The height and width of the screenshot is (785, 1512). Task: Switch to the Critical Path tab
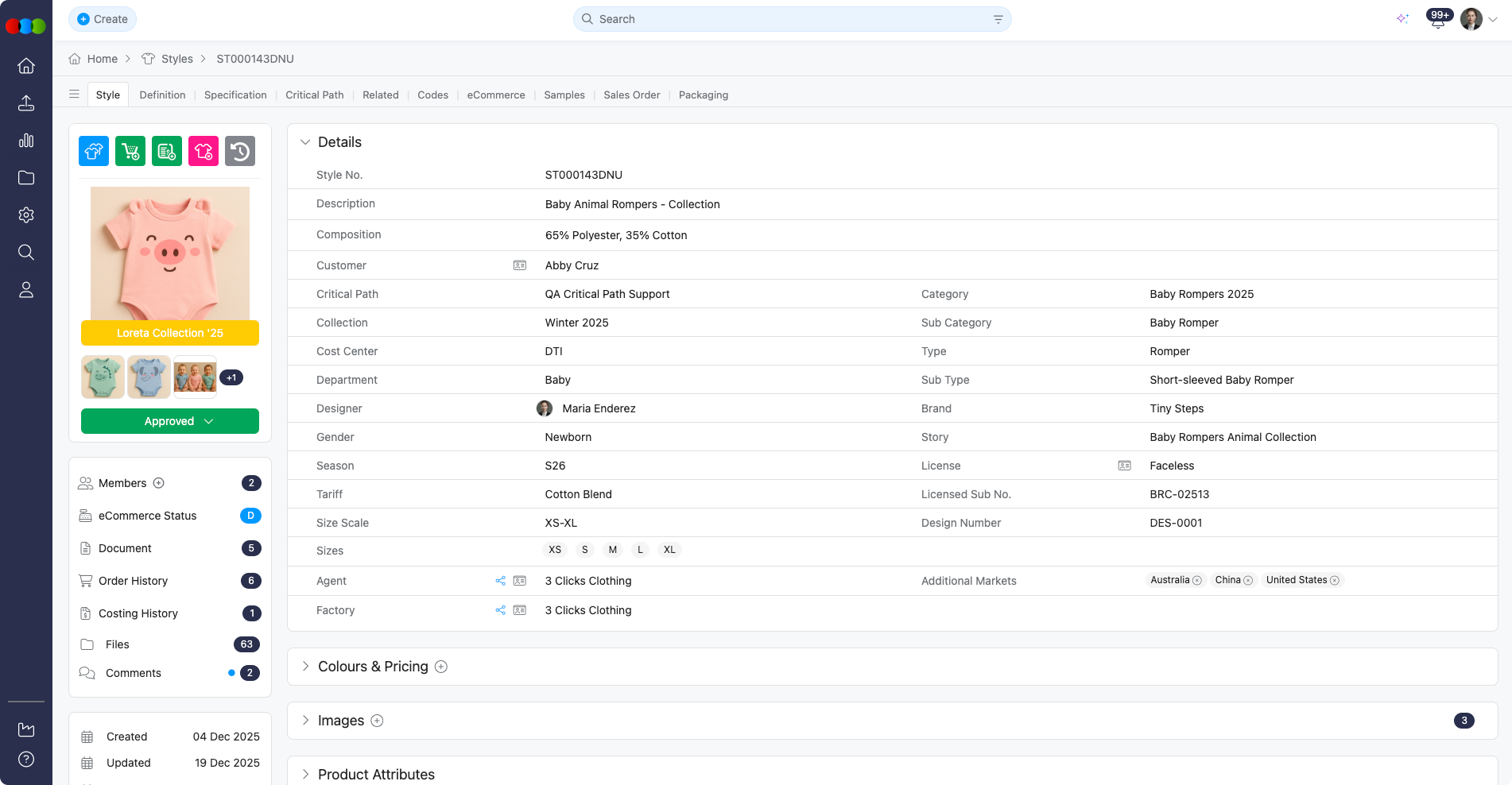coord(315,95)
